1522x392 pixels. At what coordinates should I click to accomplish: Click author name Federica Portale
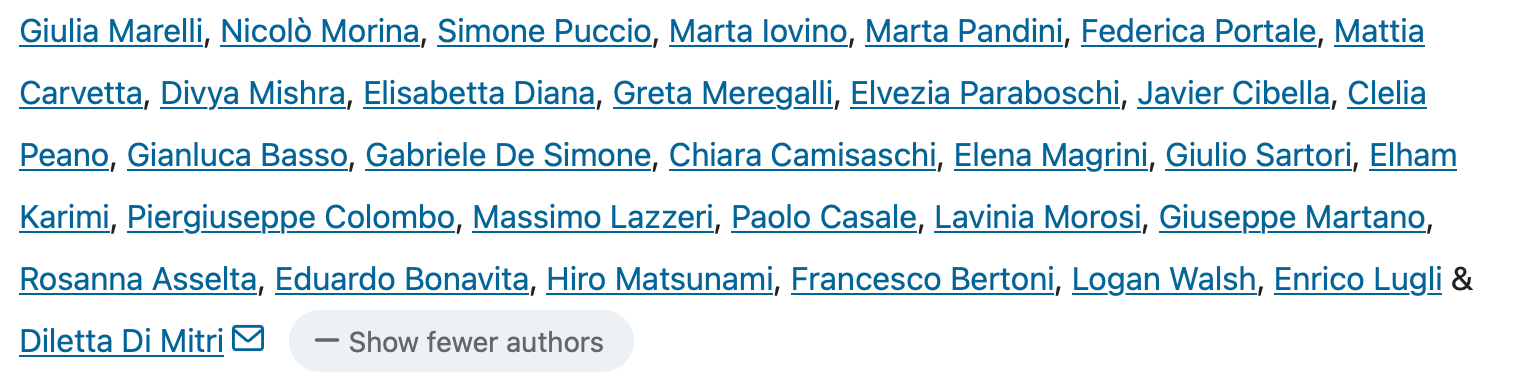1198,32
